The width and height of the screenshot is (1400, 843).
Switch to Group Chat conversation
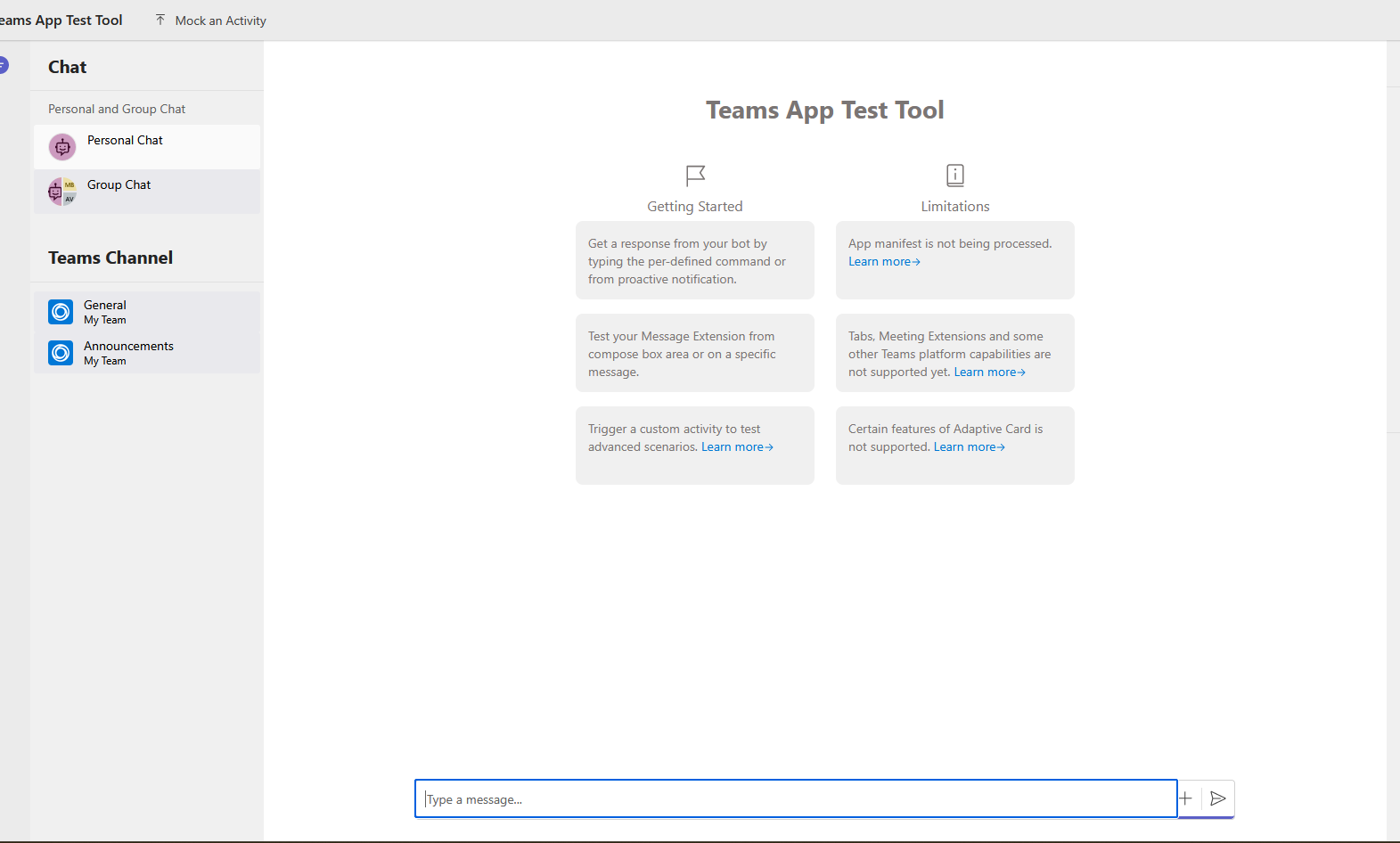click(x=147, y=192)
